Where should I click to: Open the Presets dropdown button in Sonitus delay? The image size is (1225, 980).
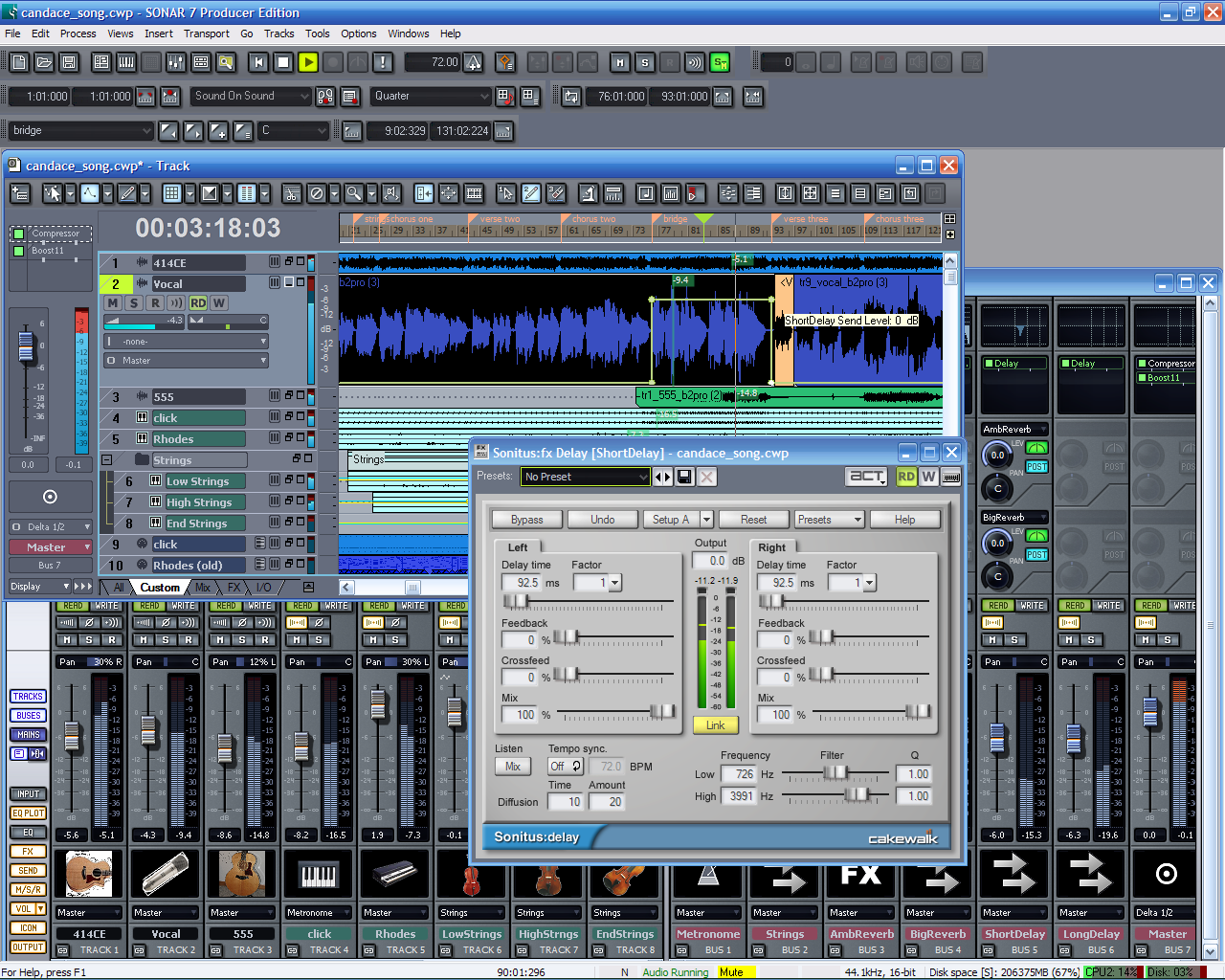point(830,520)
